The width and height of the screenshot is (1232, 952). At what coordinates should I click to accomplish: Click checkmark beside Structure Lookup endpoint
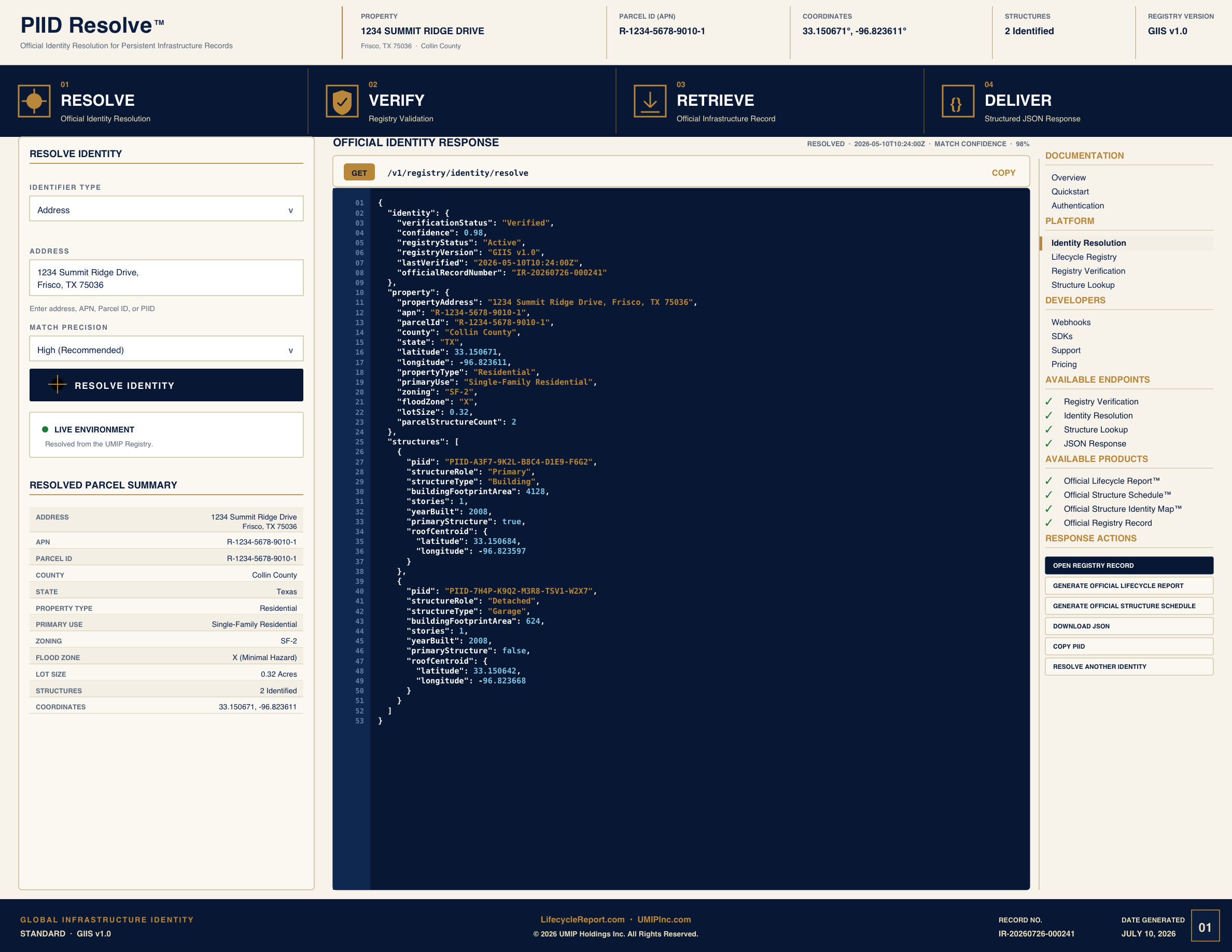(1048, 430)
